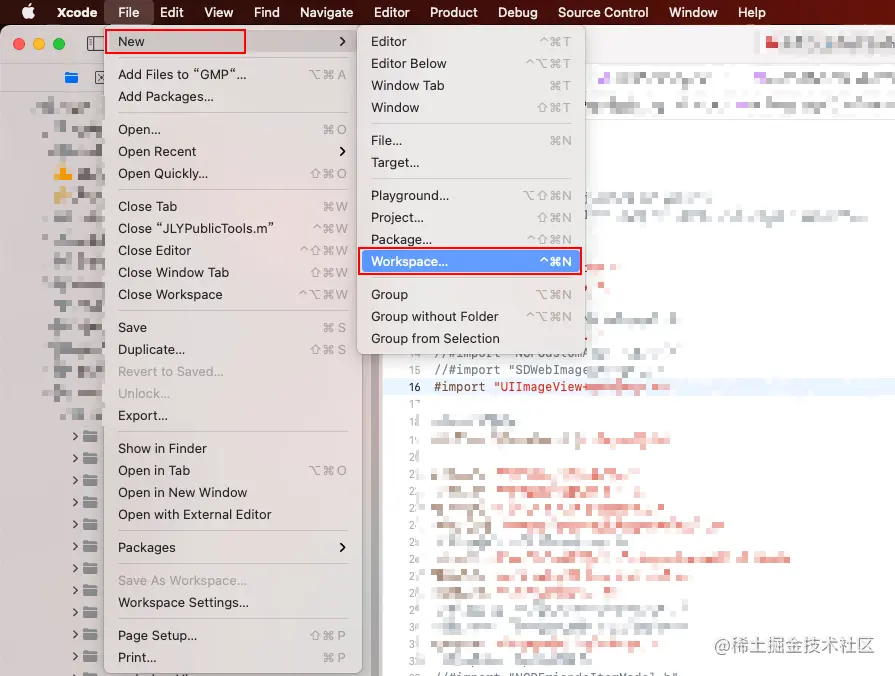Select Export…
The width and height of the screenshot is (895, 676).
click(x=232, y=416)
